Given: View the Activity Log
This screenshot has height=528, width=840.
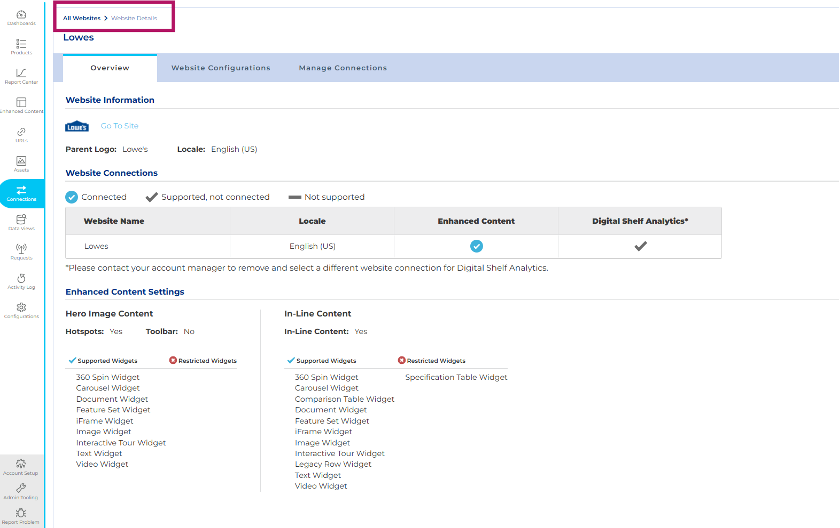Looking at the screenshot, I should (21, 281).
